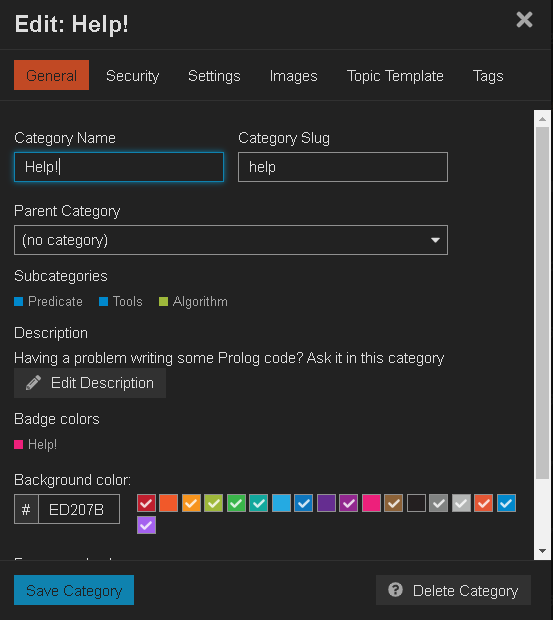553x620 pixels.
Task: Select the pink ED207B color swatch
Action: coord(372,503)
